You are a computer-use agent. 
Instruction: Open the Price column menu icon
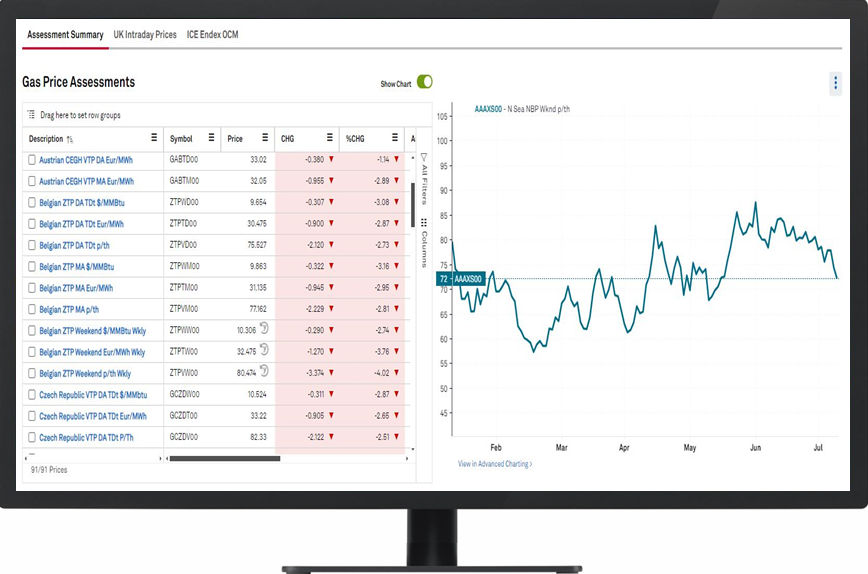pos(265,139)
